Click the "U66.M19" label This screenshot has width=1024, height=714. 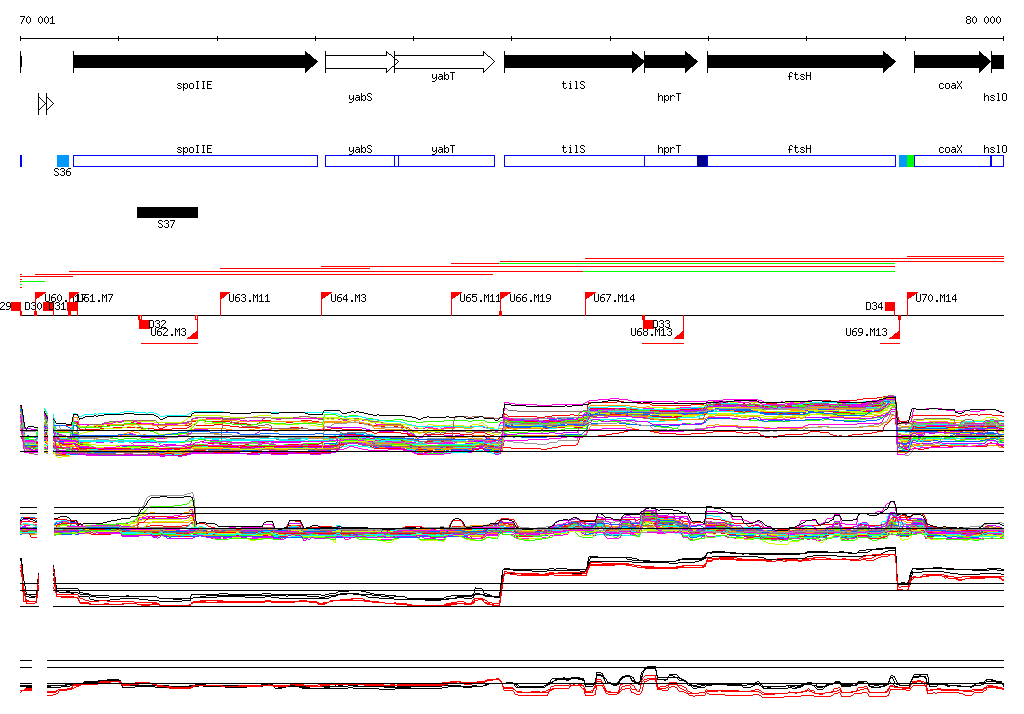(x=530, y=298)
